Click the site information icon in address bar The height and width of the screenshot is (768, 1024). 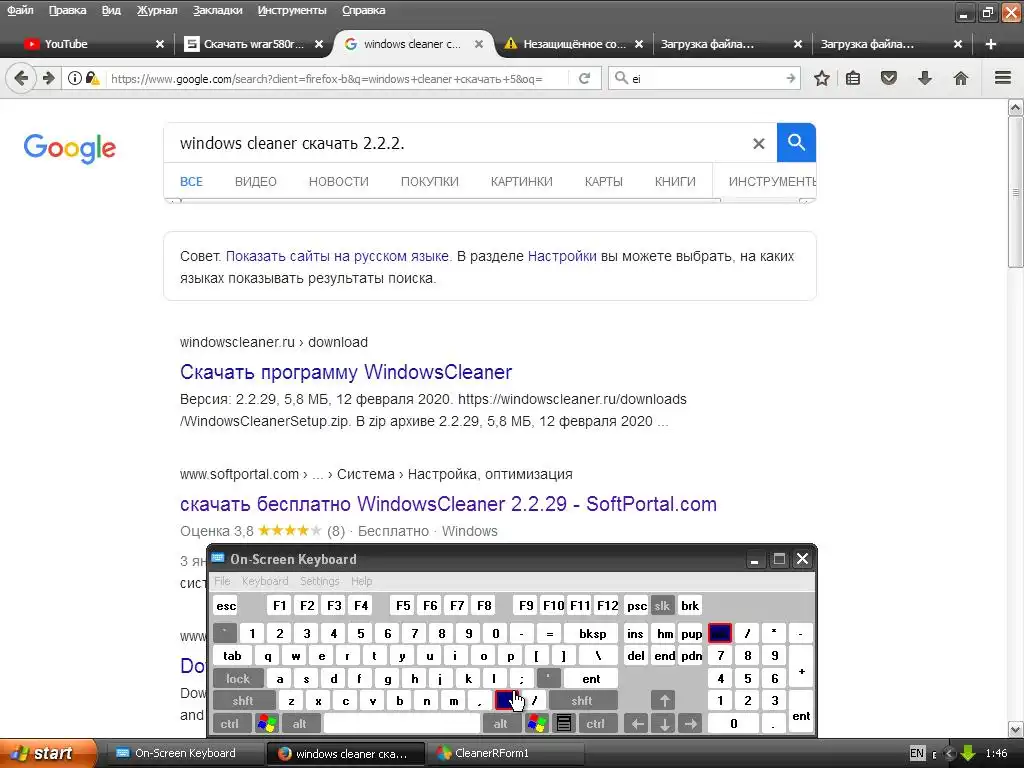coord(75,78)
